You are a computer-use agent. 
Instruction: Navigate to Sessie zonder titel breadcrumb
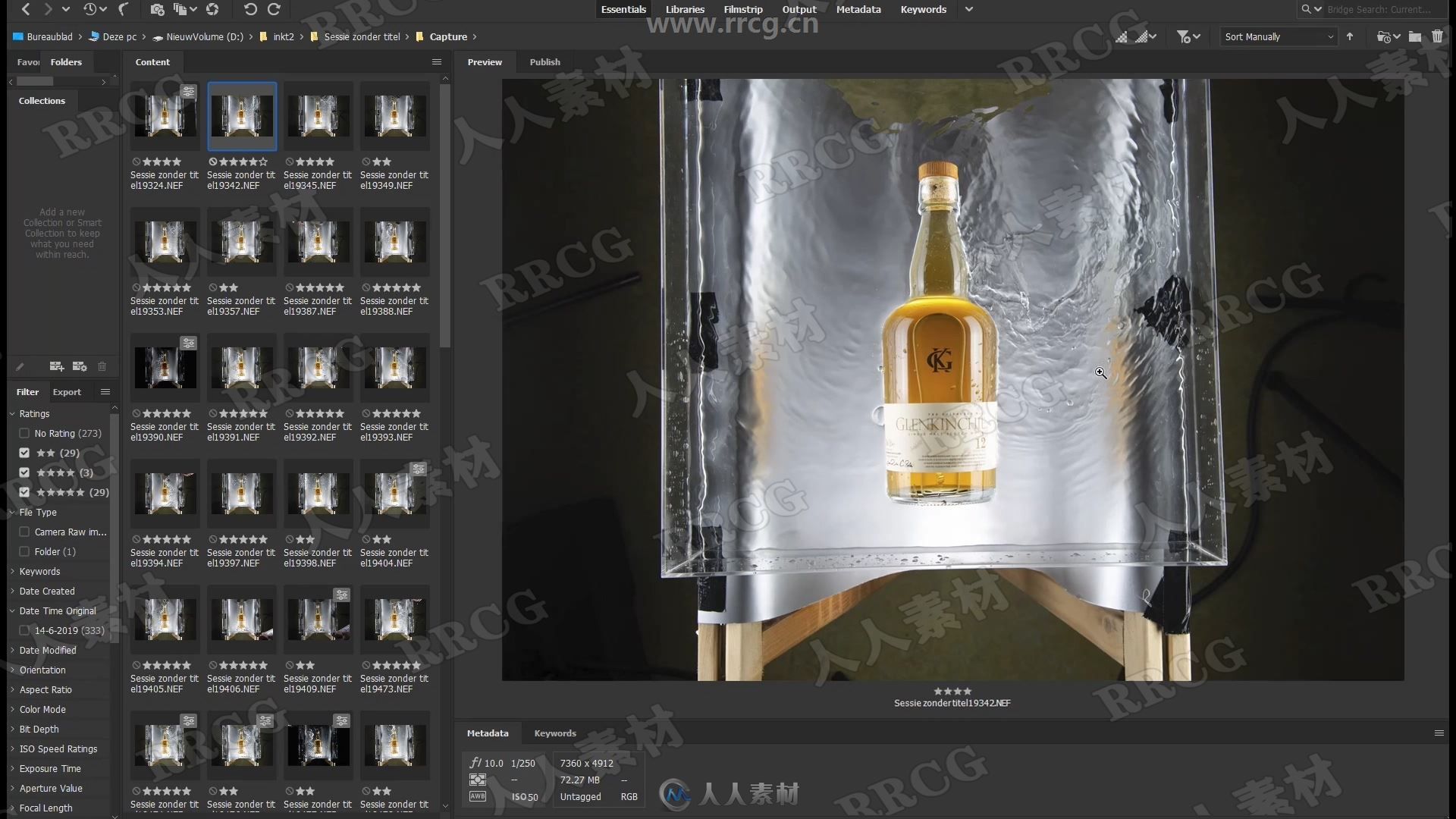point(355,36)
